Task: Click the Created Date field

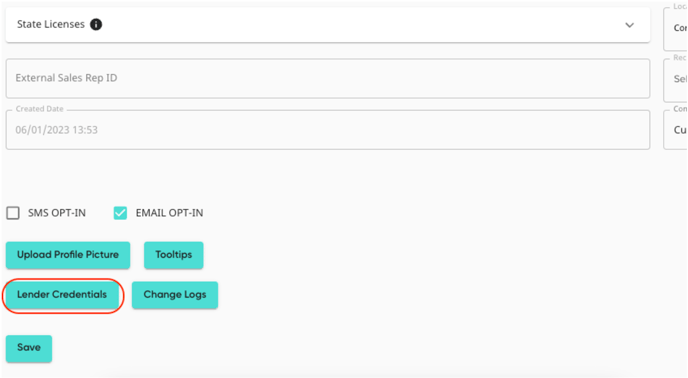Action: [x=328, y=130]
